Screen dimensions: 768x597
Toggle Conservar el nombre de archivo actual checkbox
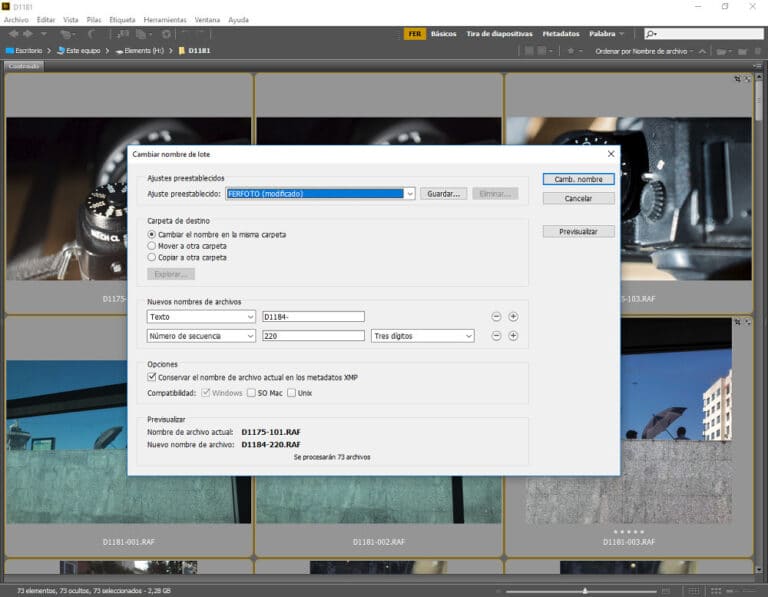pyautogui.click(x=152, y=377)
